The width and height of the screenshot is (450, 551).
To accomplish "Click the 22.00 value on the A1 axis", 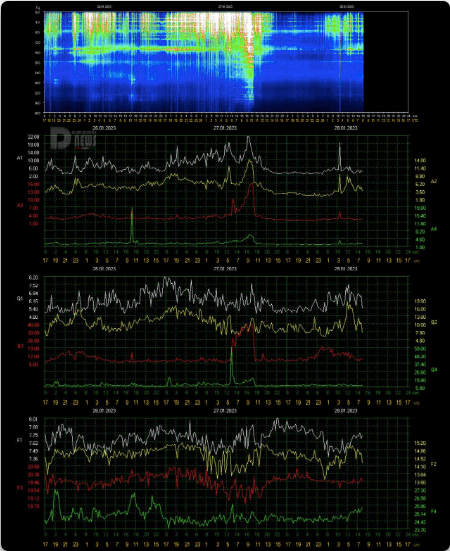I will click(34, 137).
